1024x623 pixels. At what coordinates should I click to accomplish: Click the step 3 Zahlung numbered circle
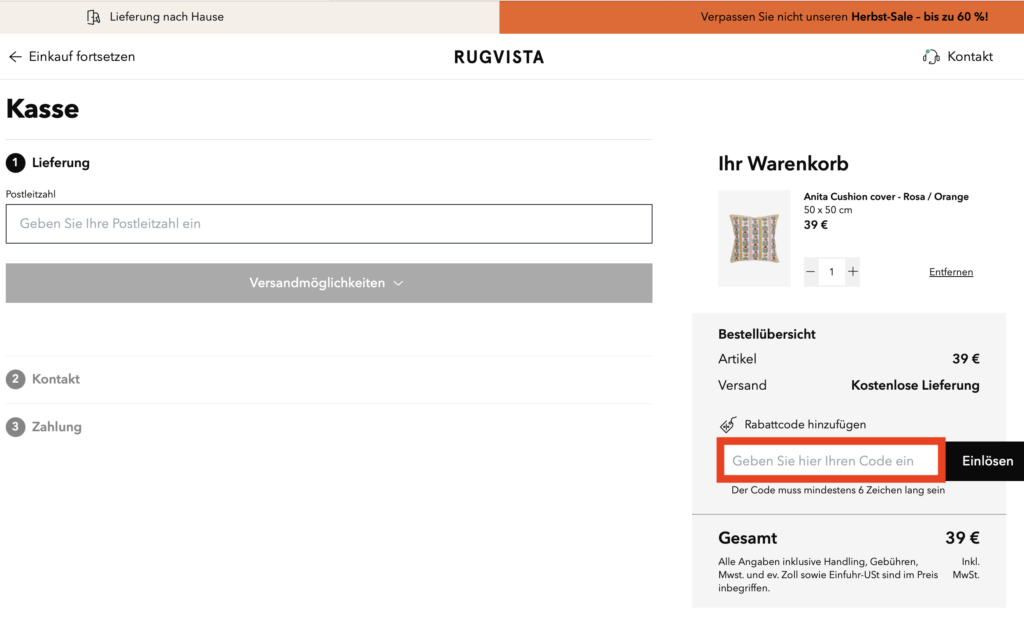click(14, 426)
